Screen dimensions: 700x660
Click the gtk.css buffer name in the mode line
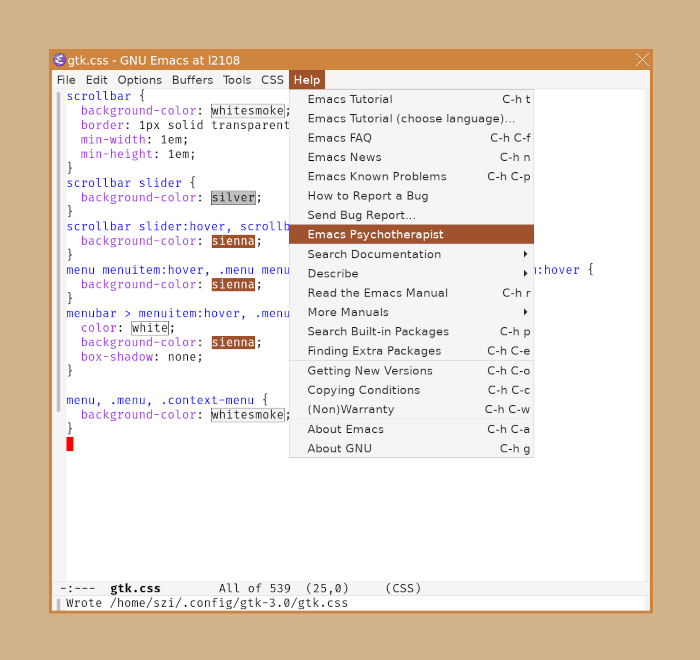click(x=135, y=588)
